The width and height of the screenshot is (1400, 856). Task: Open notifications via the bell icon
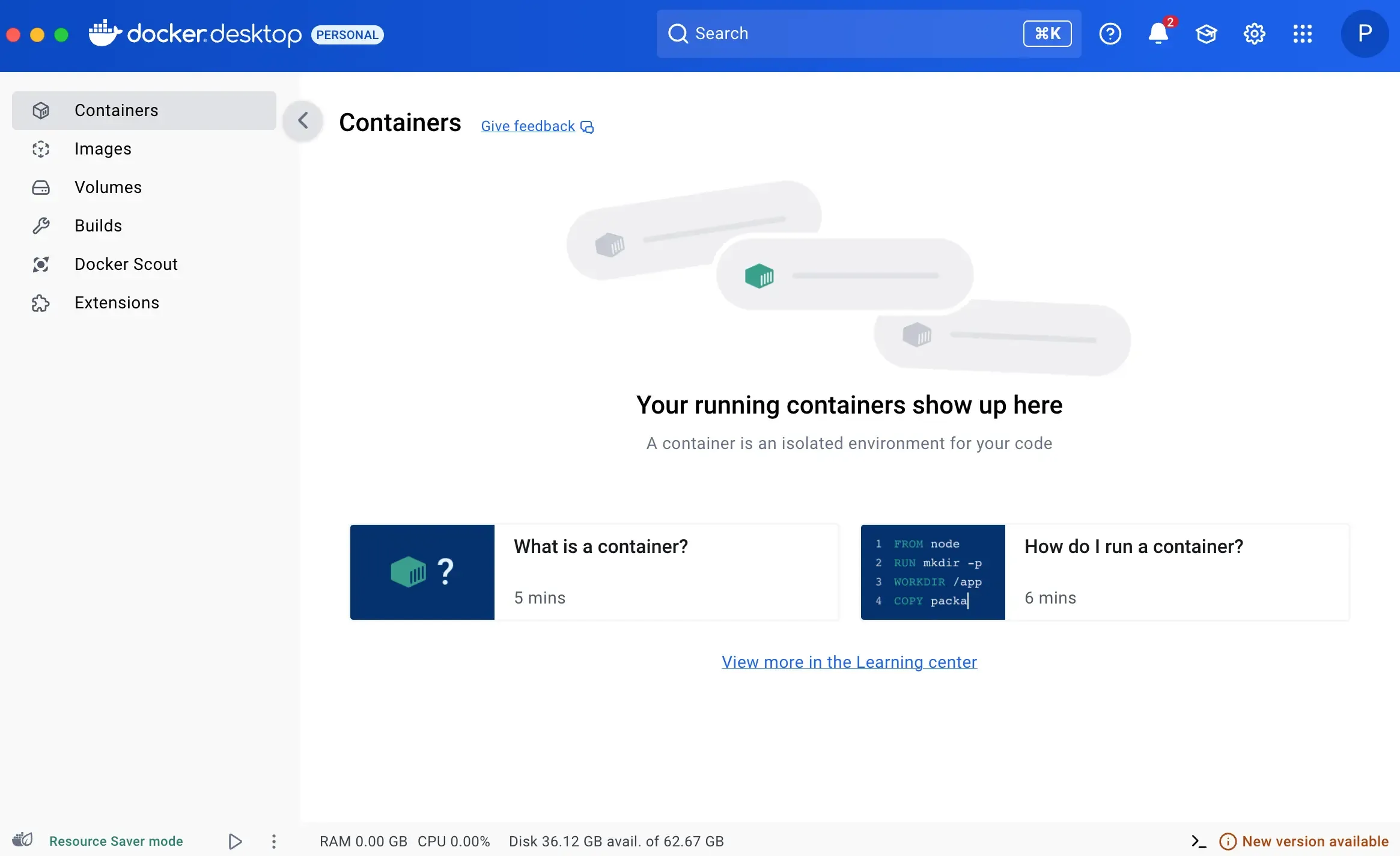1157,34
